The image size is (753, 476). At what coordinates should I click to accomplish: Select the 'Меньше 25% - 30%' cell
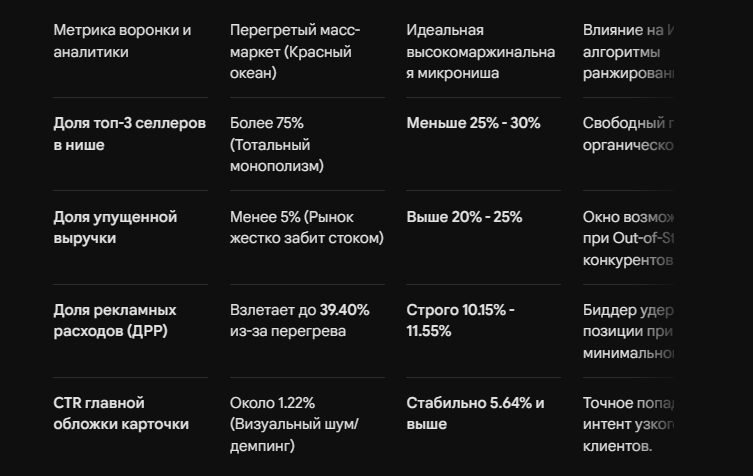click(x=473, y=123)
